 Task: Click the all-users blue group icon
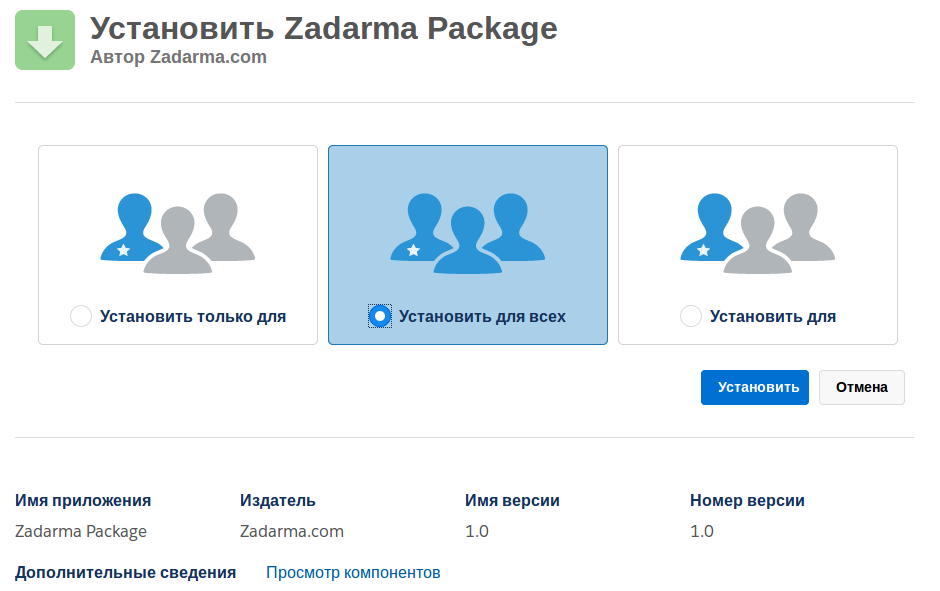(468, 233)
